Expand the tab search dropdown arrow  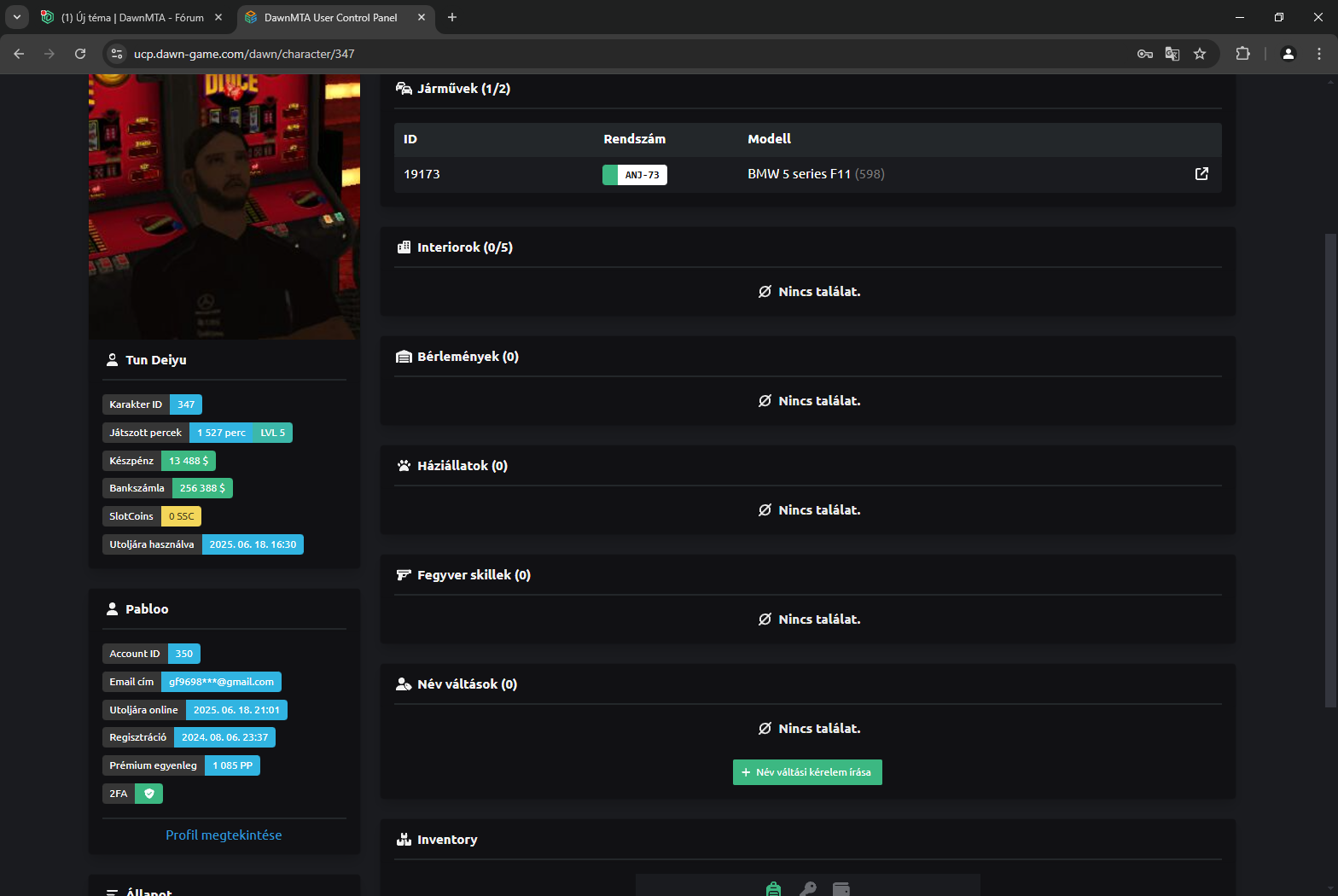(x=17, y=17)
